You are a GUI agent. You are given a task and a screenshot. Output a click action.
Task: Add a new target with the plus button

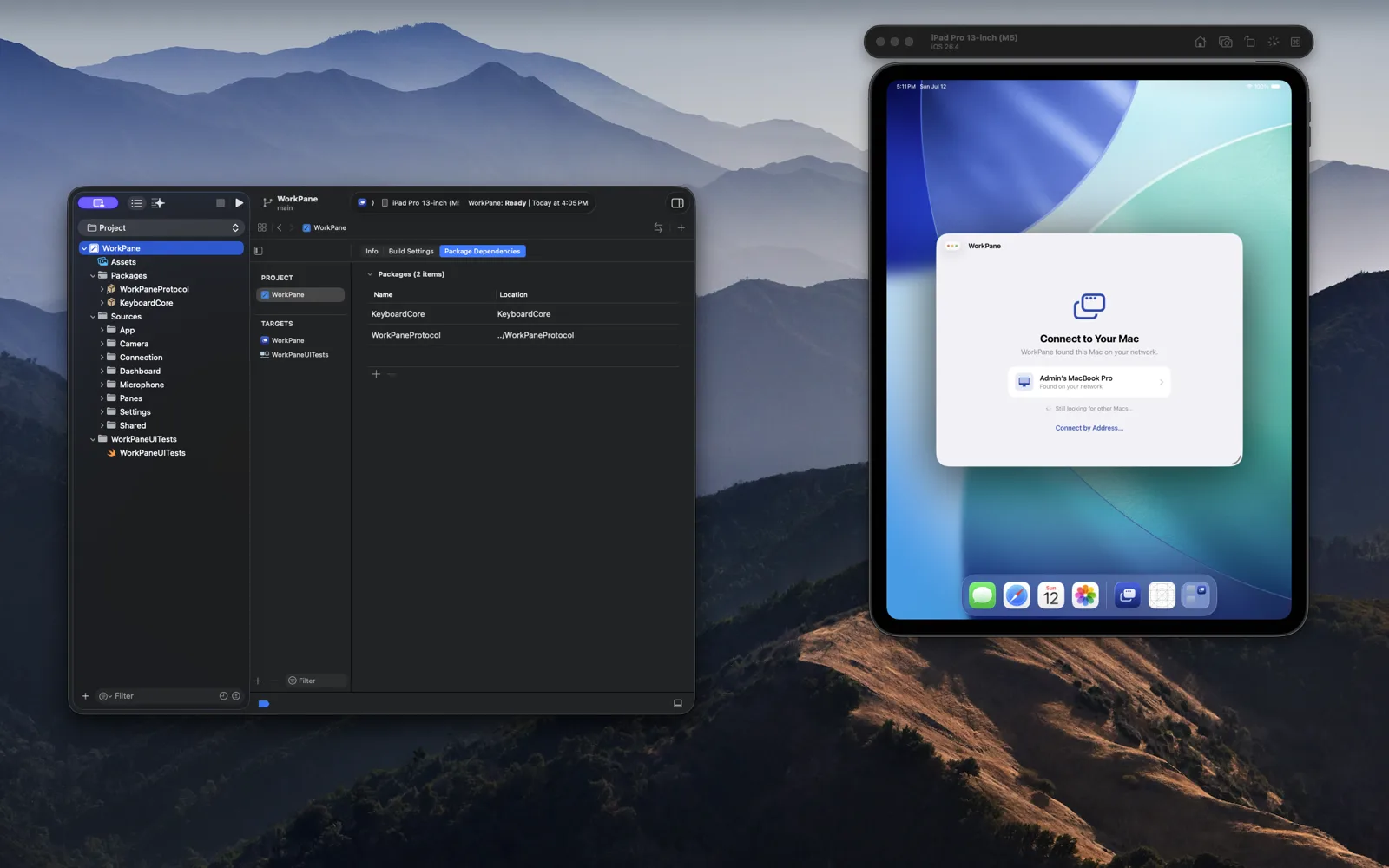pos(258,681)
